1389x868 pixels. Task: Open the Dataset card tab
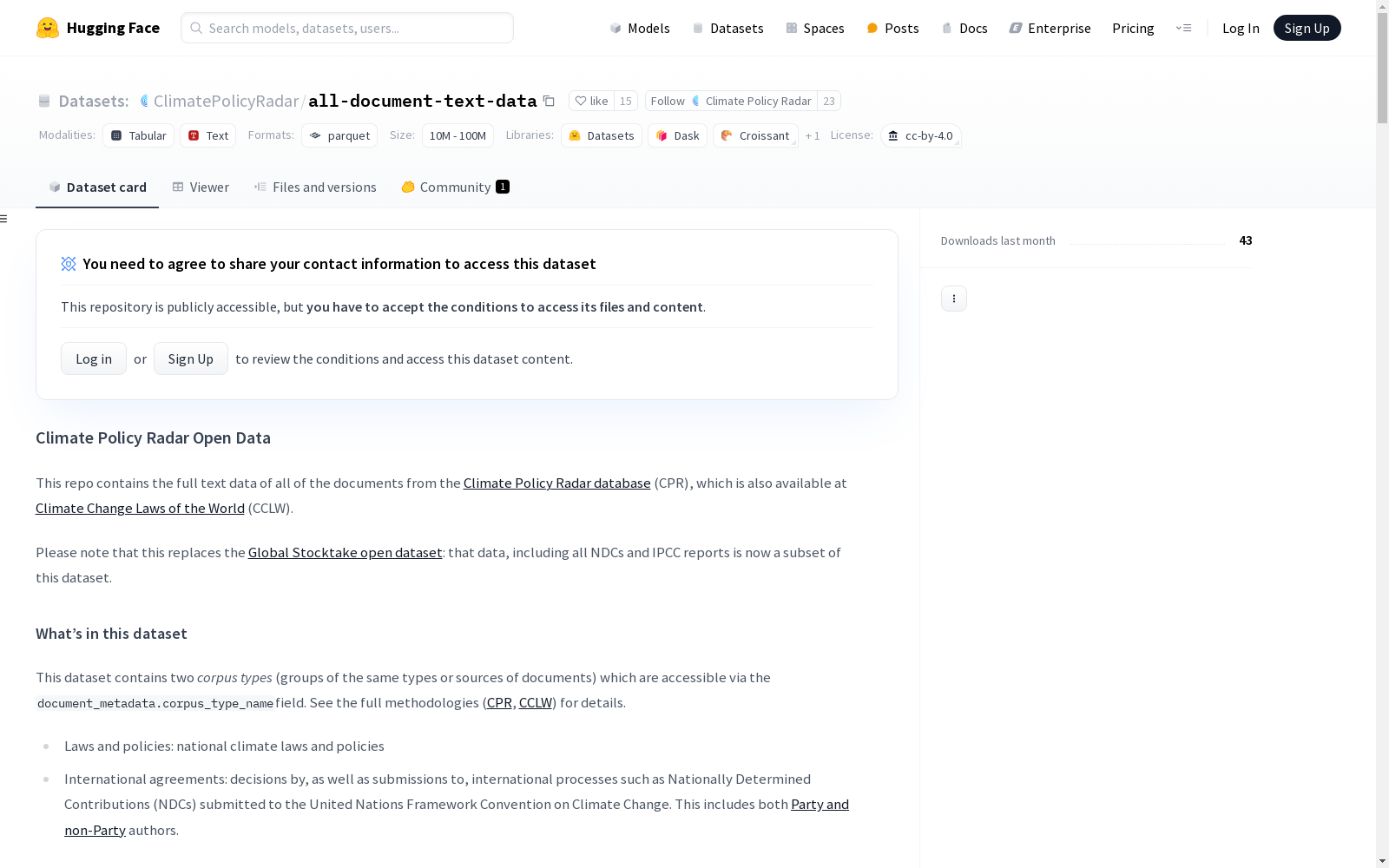[97, 187]
